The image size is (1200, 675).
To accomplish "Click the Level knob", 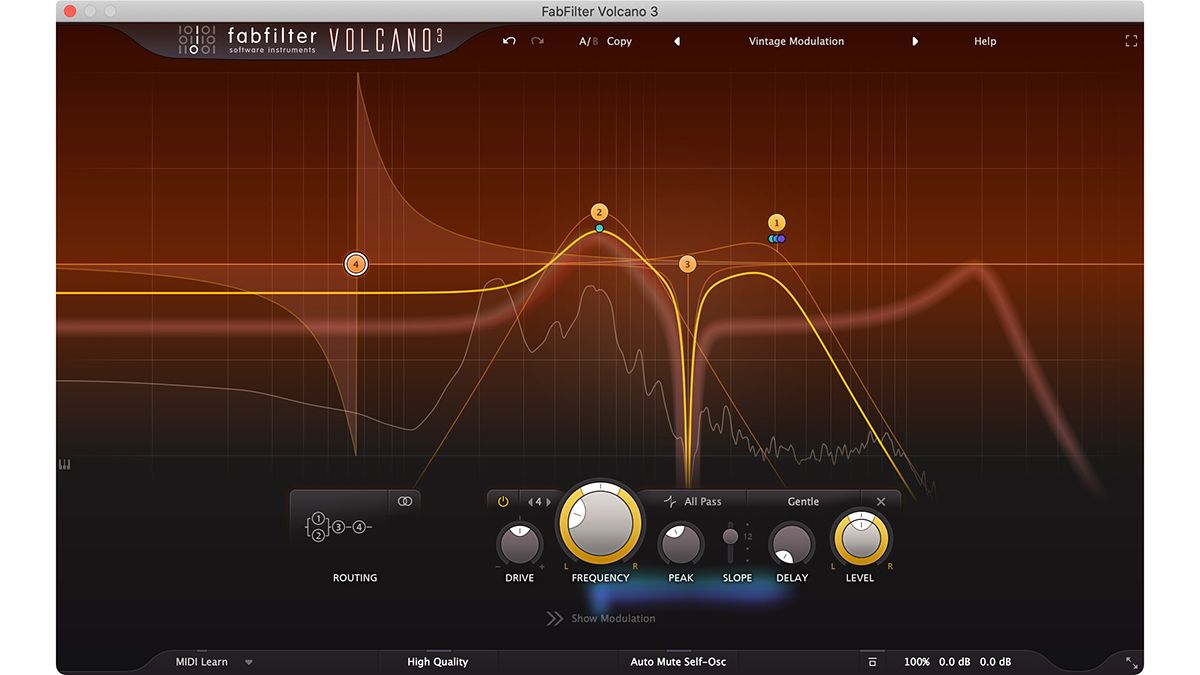I will (860, 539).
